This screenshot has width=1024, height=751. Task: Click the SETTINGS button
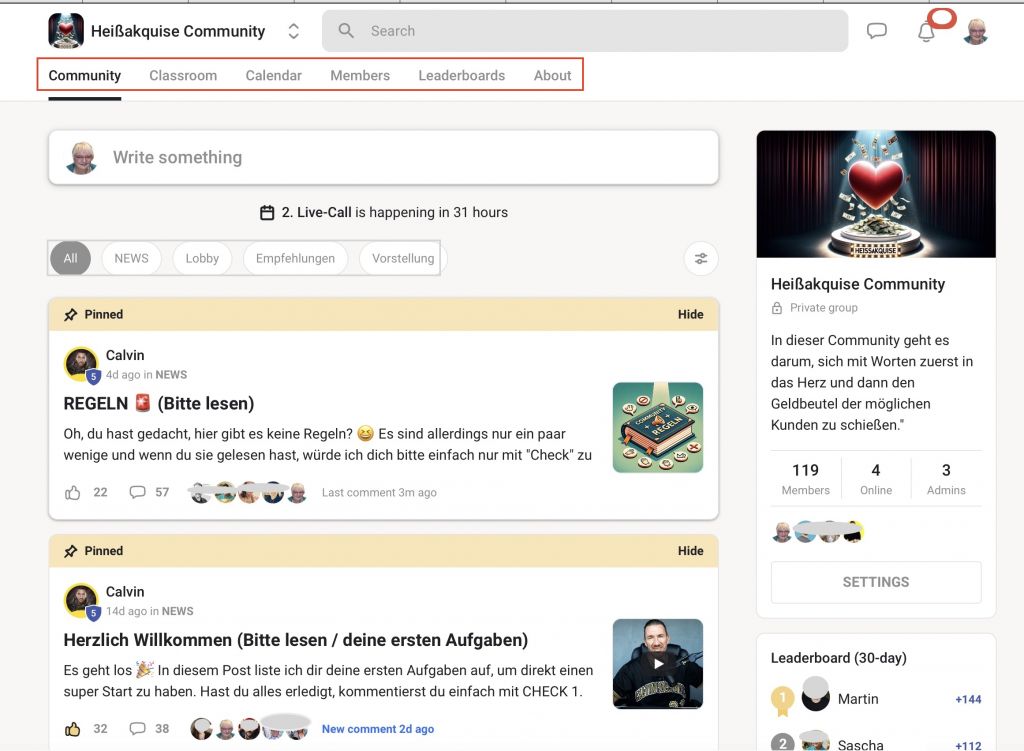876,582
